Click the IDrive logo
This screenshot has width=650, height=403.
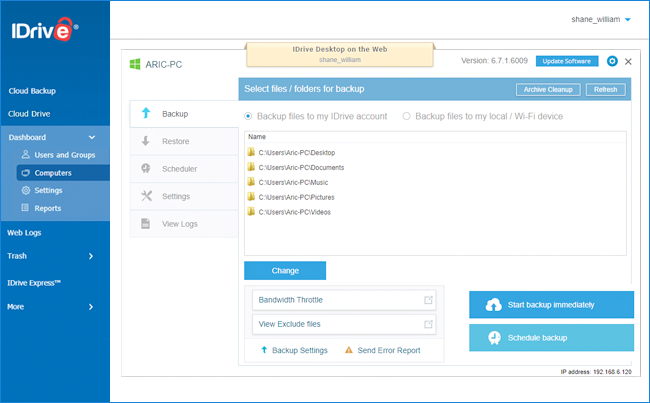click(x=45, y=29)
